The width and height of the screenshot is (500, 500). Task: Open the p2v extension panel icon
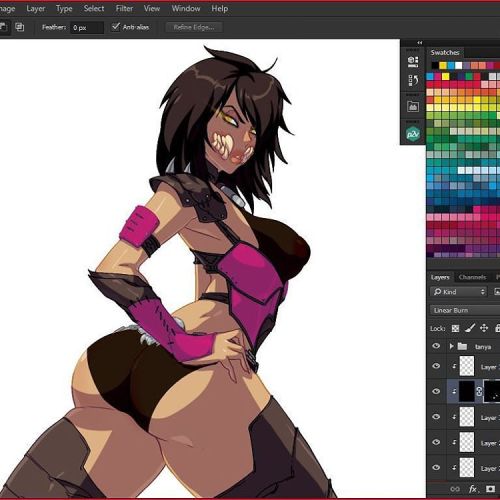coord(413,134)
